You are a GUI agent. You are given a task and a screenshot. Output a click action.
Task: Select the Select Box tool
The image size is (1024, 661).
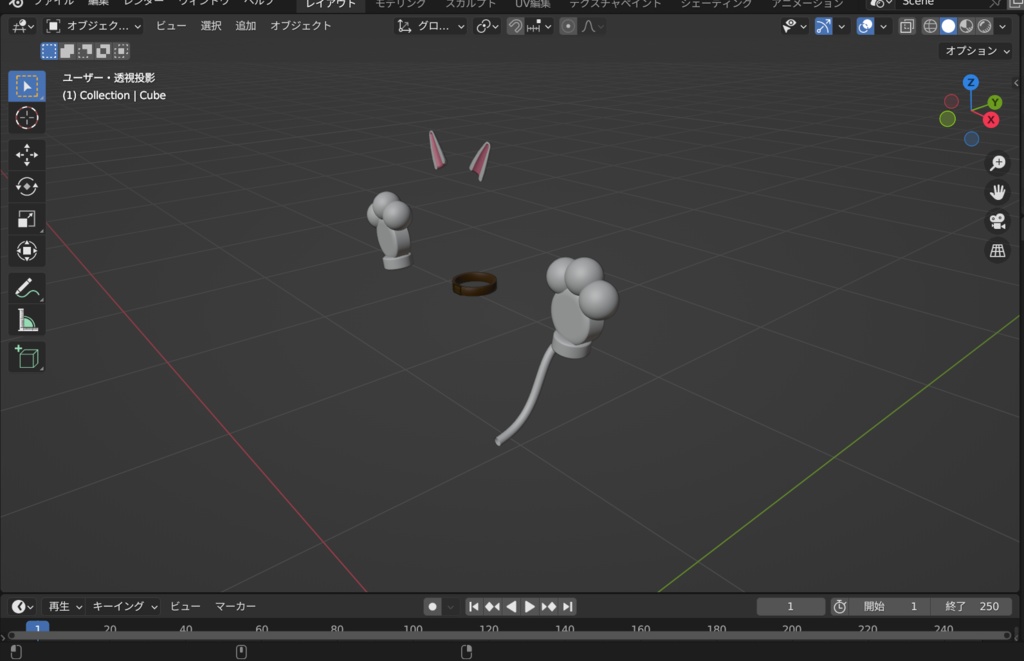pos(27,86)
